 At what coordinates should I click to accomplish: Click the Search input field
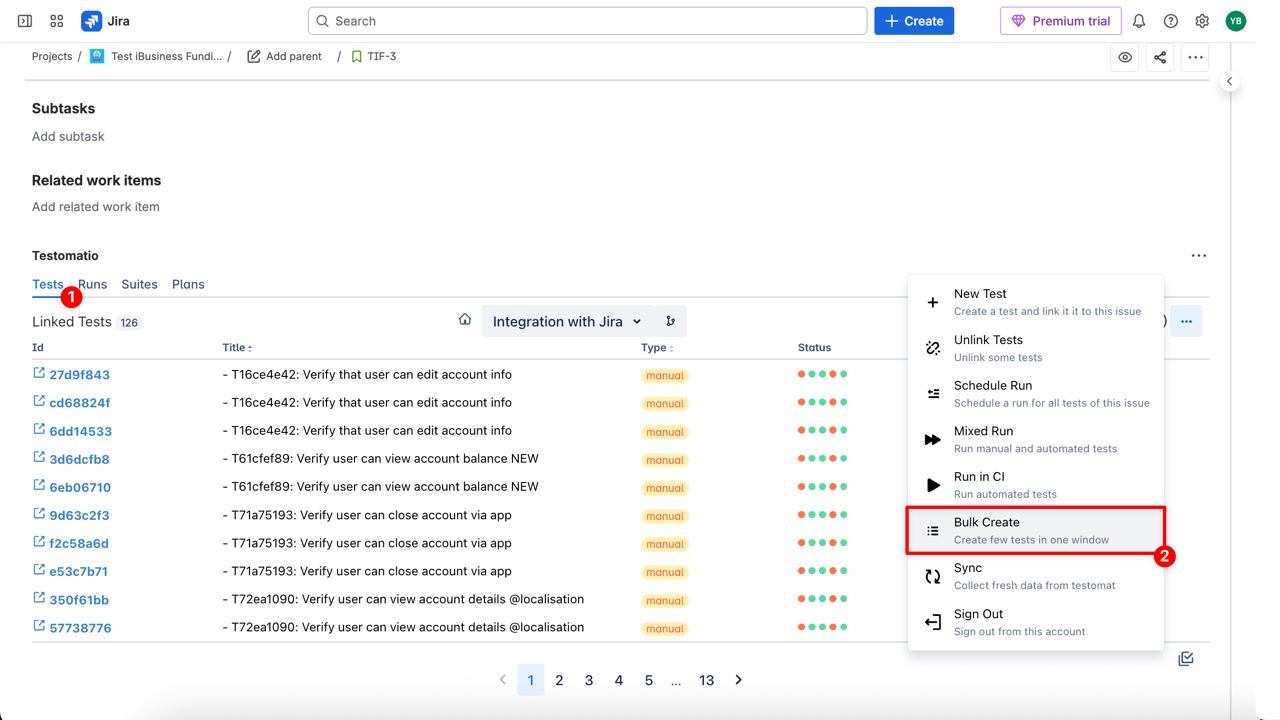coord(588,21)
